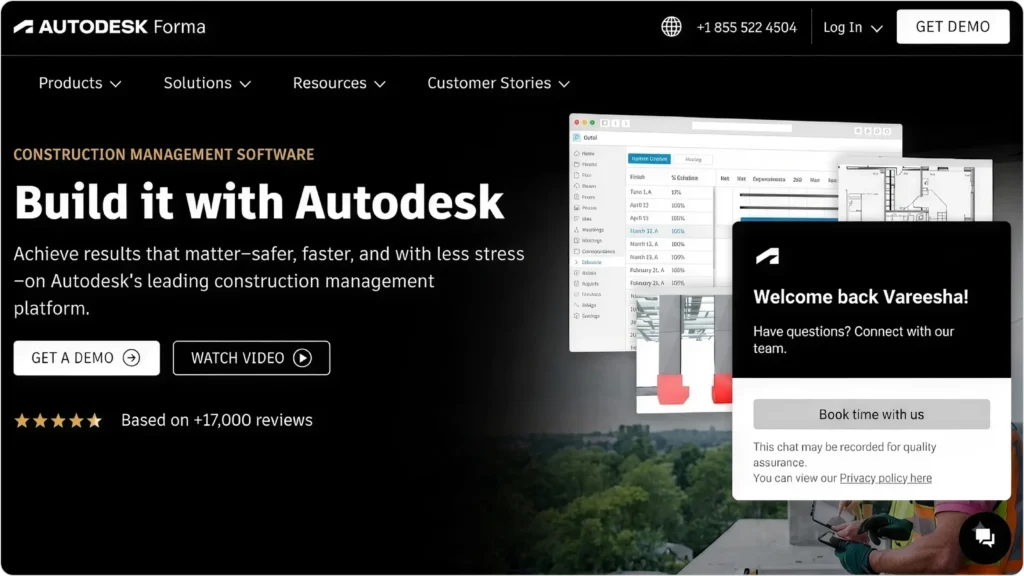Open the Customer Stories menu

point(498,83)
